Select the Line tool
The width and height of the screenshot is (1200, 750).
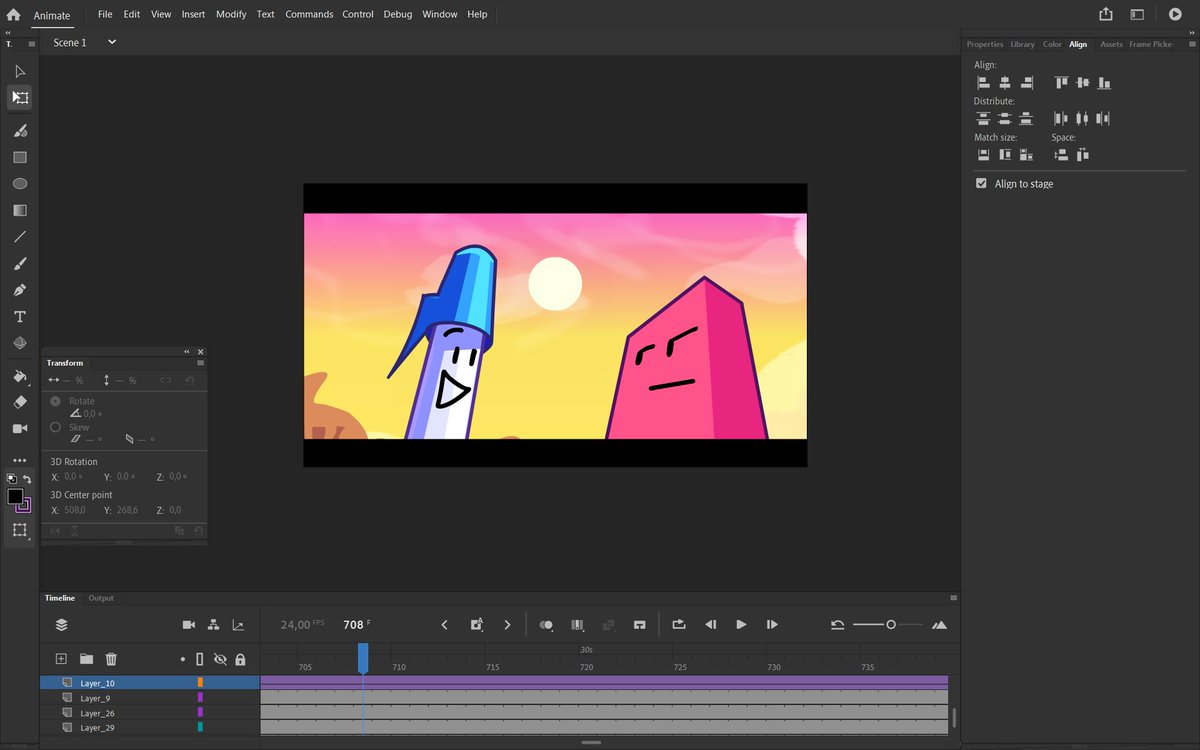click(x=19, y=237)
